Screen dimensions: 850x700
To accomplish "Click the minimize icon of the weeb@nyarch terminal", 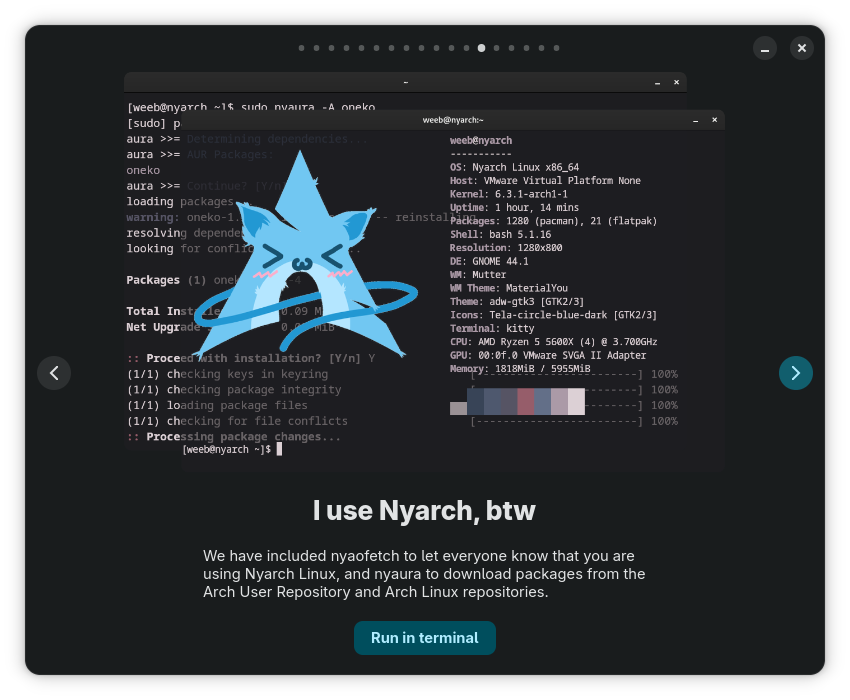I will point(695,120).
